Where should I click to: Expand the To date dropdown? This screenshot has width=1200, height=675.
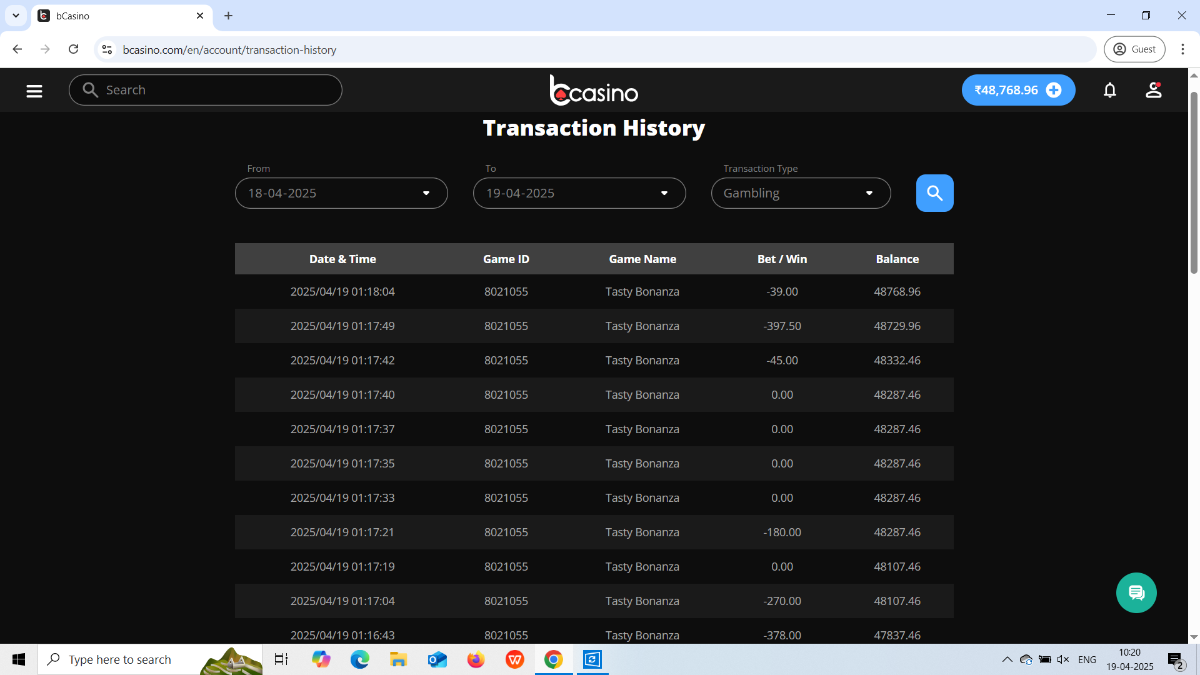click(x=579, y=193)
